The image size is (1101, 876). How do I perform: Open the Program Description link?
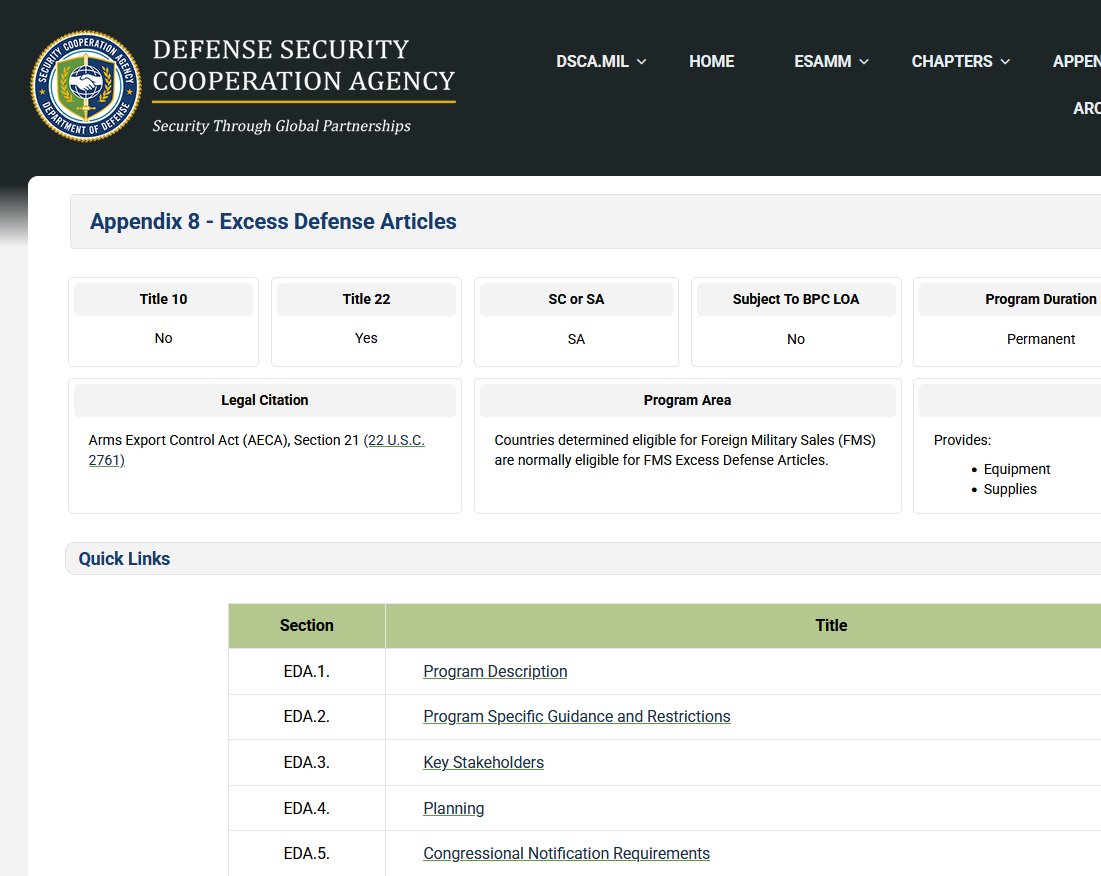495,672
